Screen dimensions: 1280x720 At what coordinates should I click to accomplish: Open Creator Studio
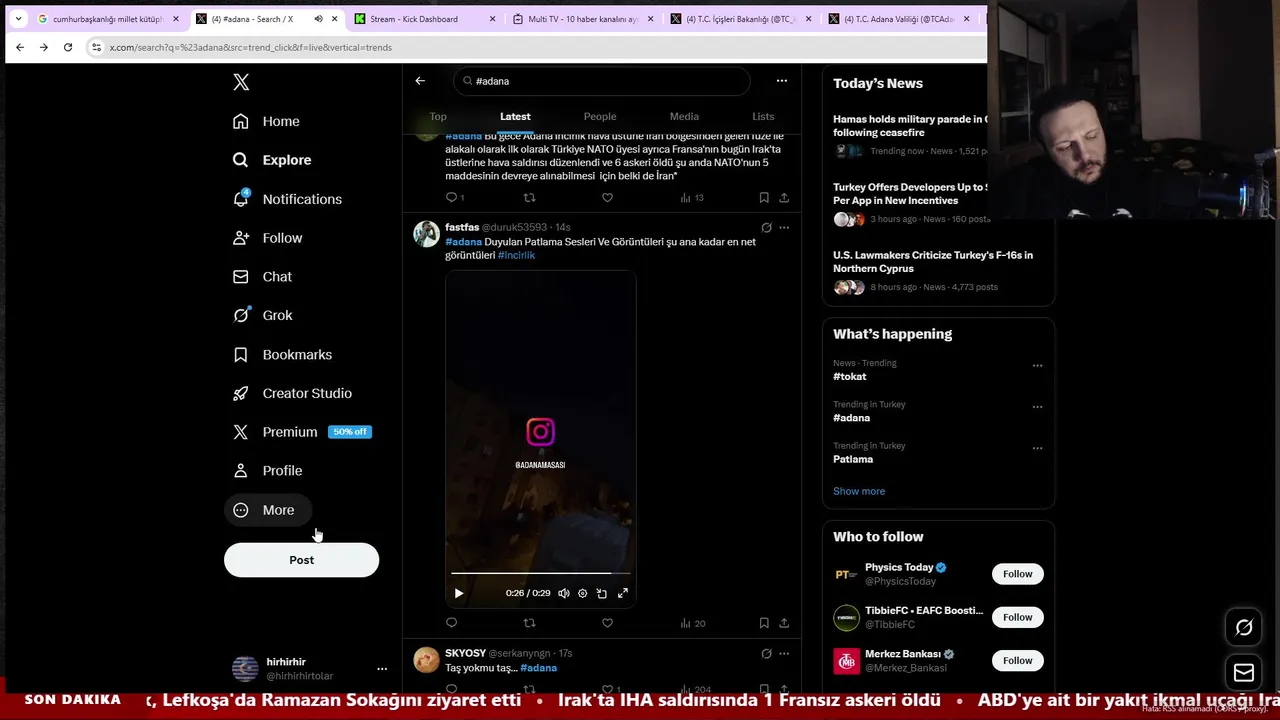pos(293,393)
